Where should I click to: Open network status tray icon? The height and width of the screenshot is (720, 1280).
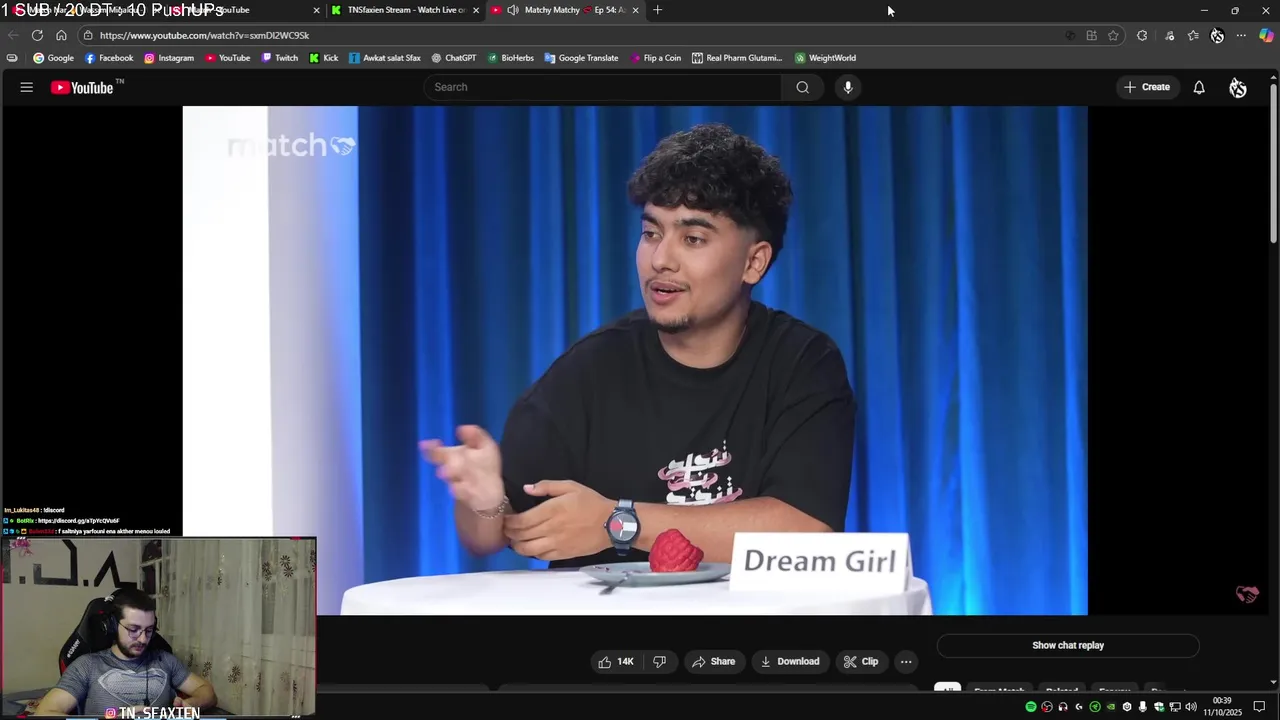[x=1175, y=707]
